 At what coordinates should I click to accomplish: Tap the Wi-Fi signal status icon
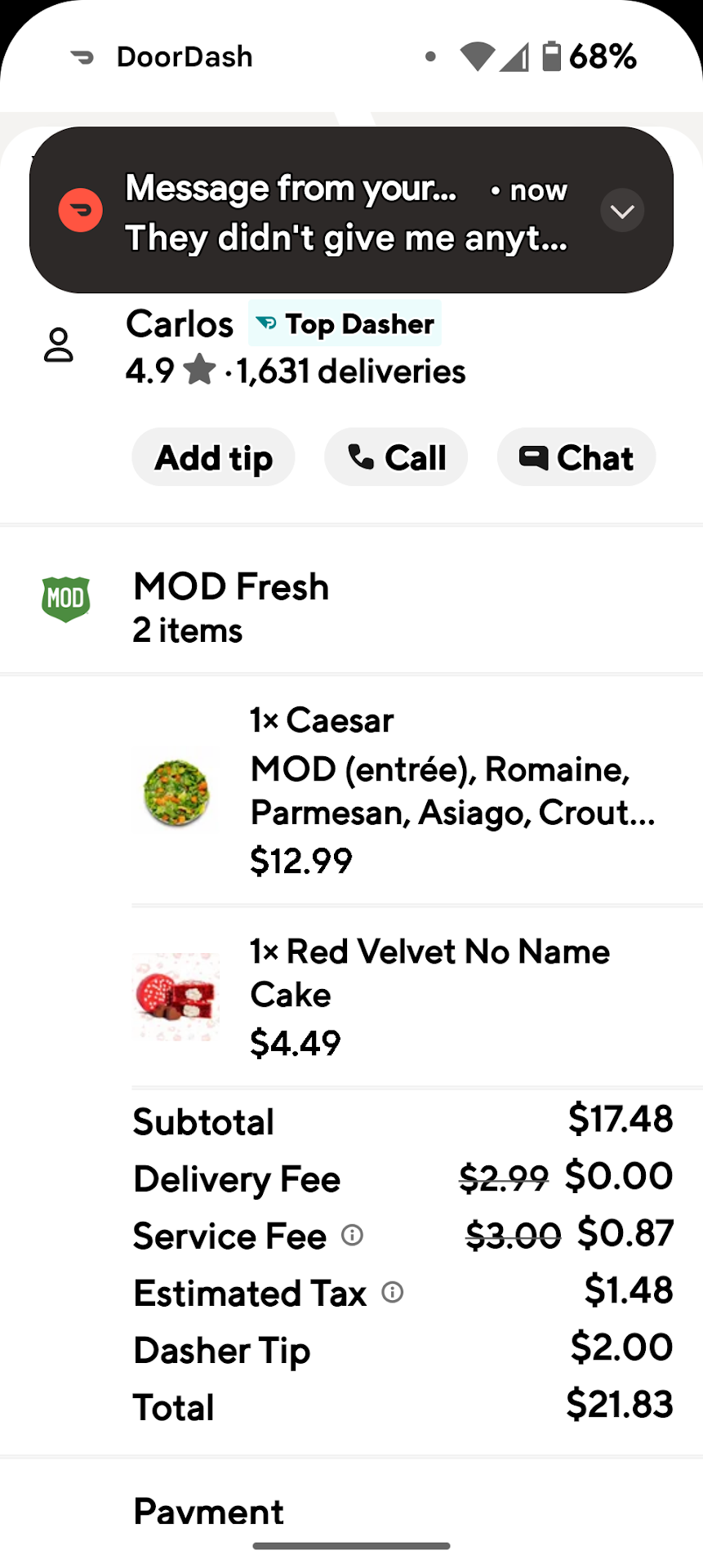[477, 56]
